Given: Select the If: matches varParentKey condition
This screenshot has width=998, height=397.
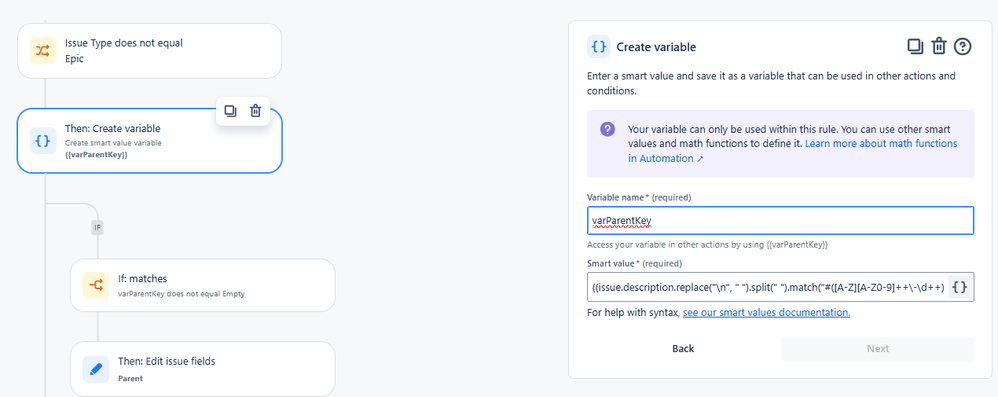Looking at the screenshot, I should point(202,286).
